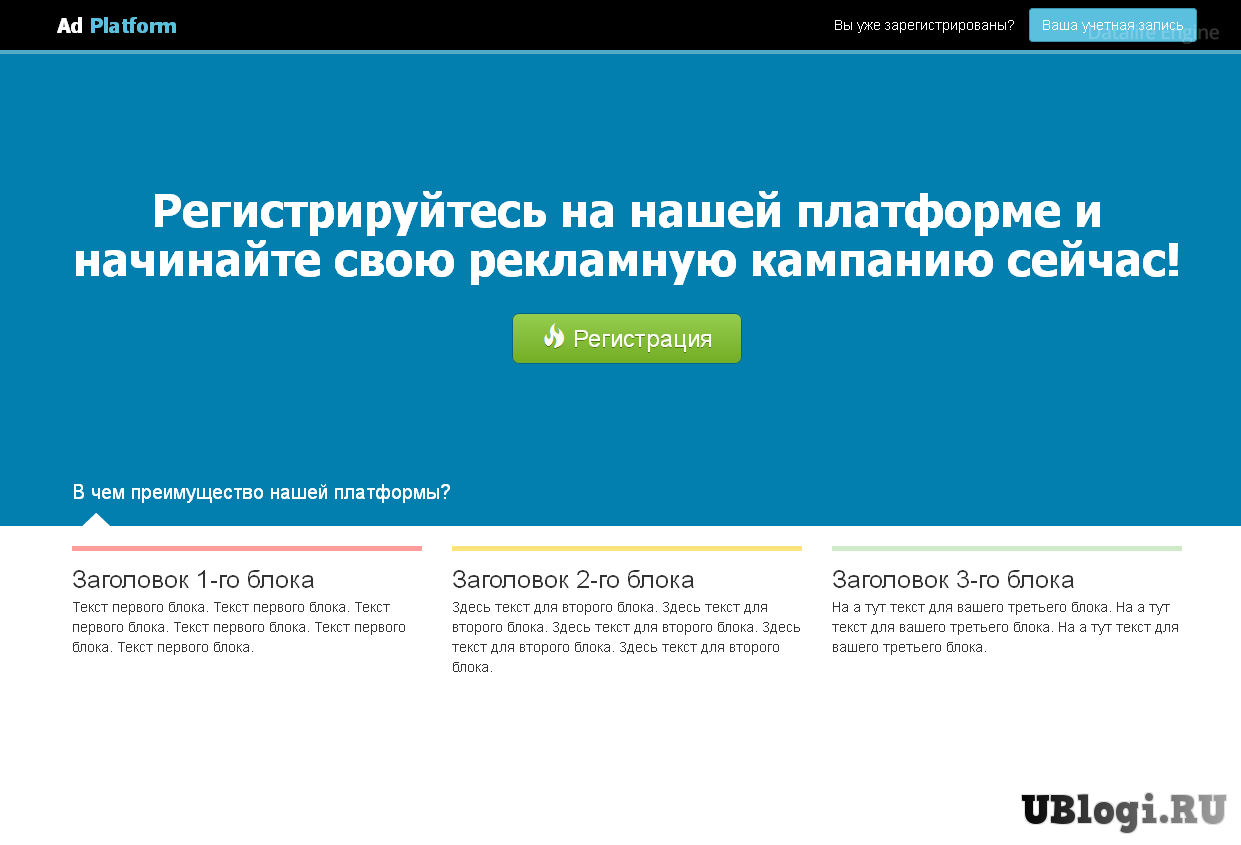Click the UBlogi.RU watermark logo
Viewport: 1241px width, 845px height.
coord(1123,809)
